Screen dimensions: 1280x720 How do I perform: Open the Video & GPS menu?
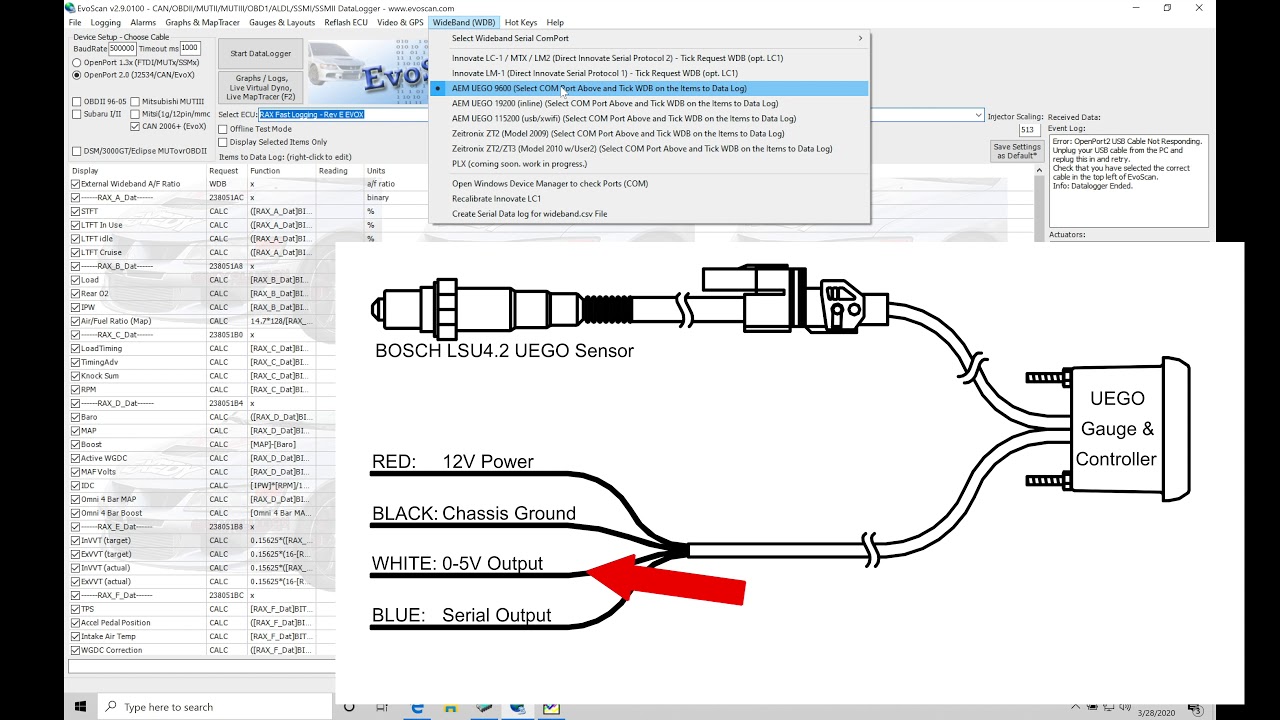pyautogui.click(x=400, y=23)
